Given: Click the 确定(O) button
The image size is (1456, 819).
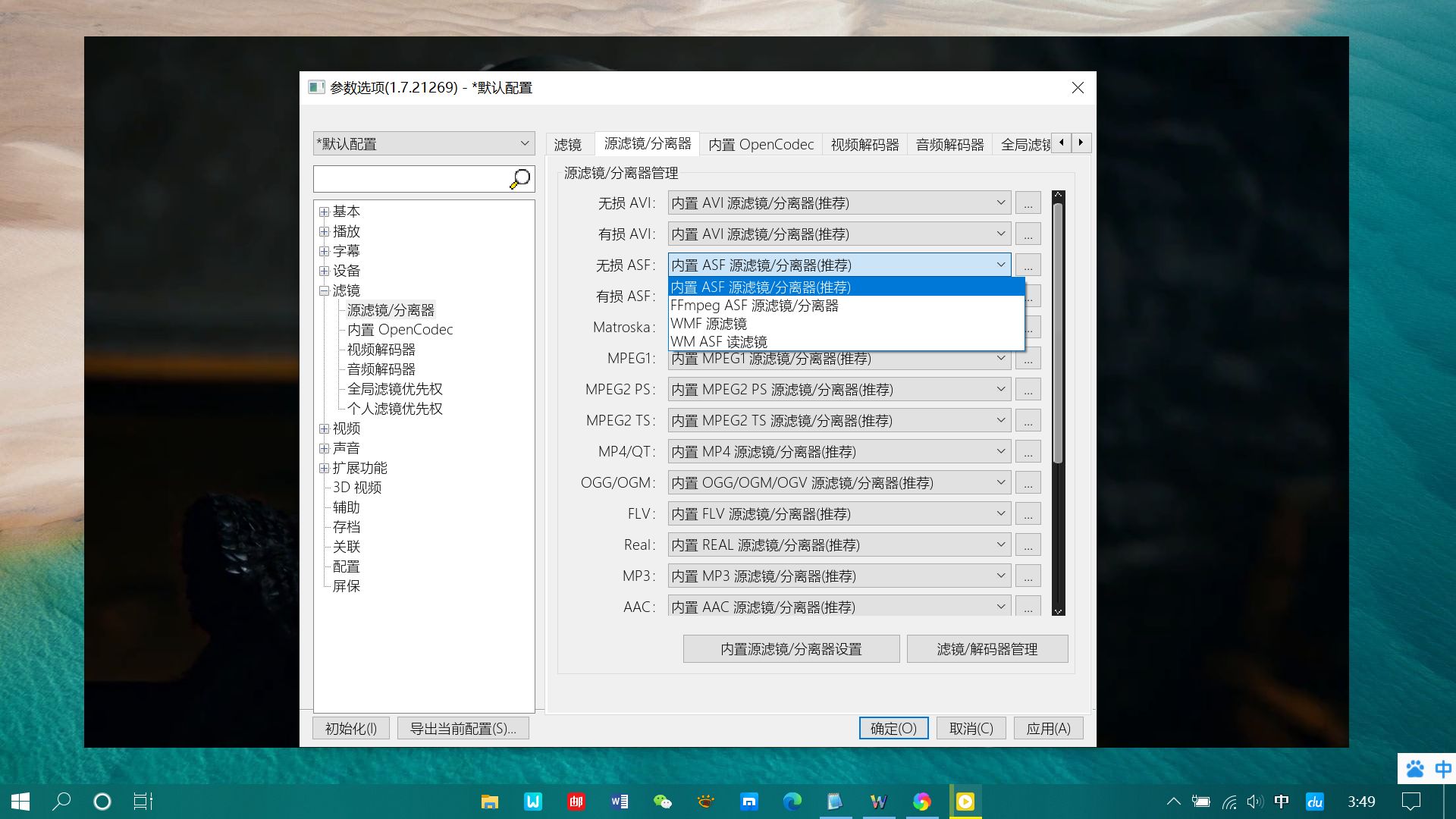Looking at the screenshot, I should (893, 727).
